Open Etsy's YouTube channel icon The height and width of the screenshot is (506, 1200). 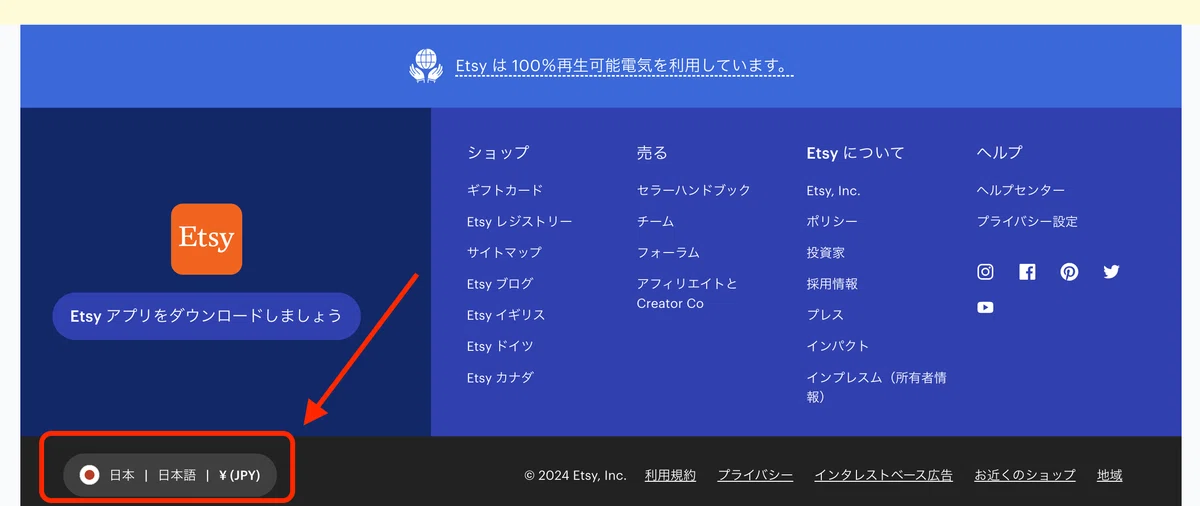pos(986,308)
